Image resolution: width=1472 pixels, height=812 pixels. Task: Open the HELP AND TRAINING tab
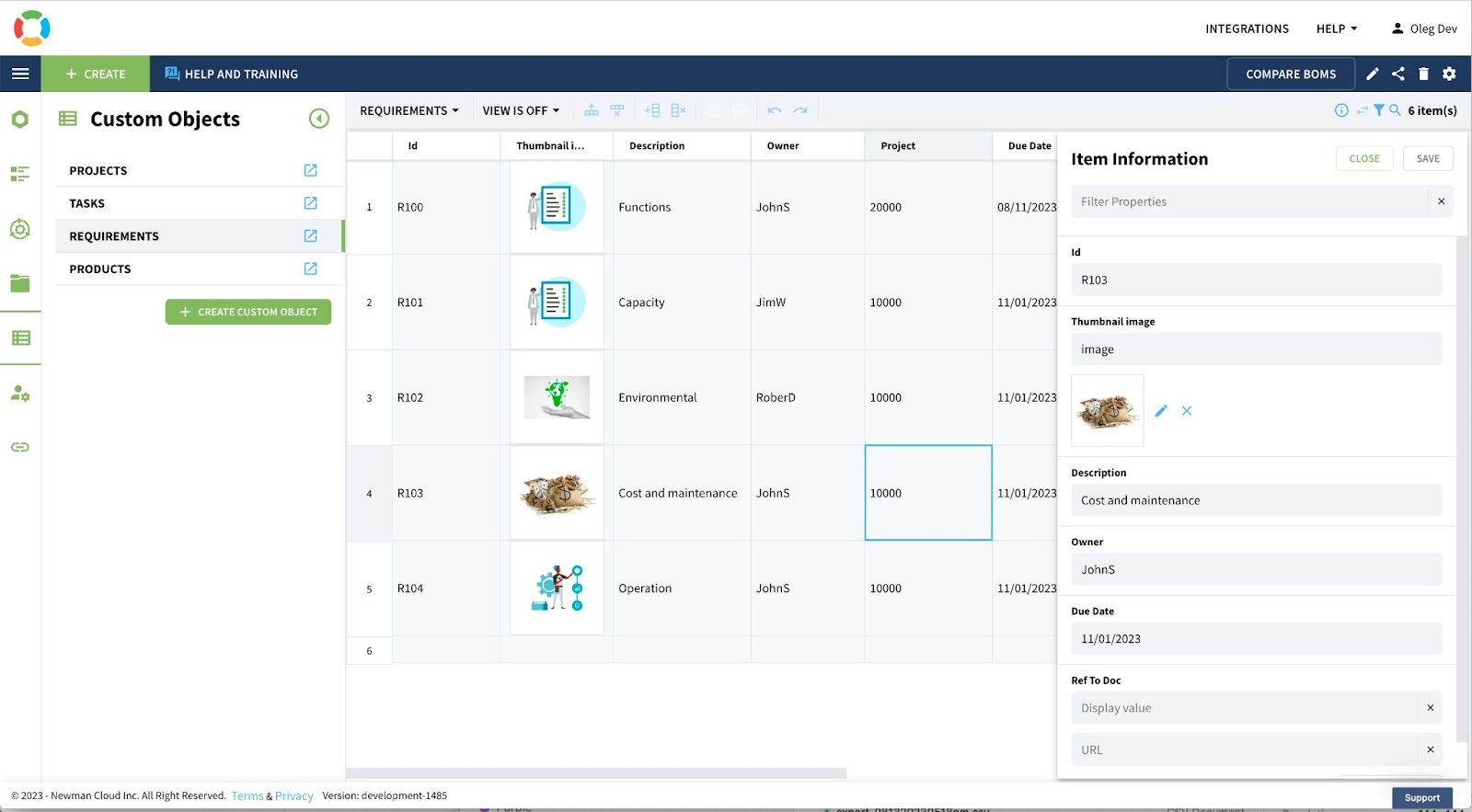point(232,74)
